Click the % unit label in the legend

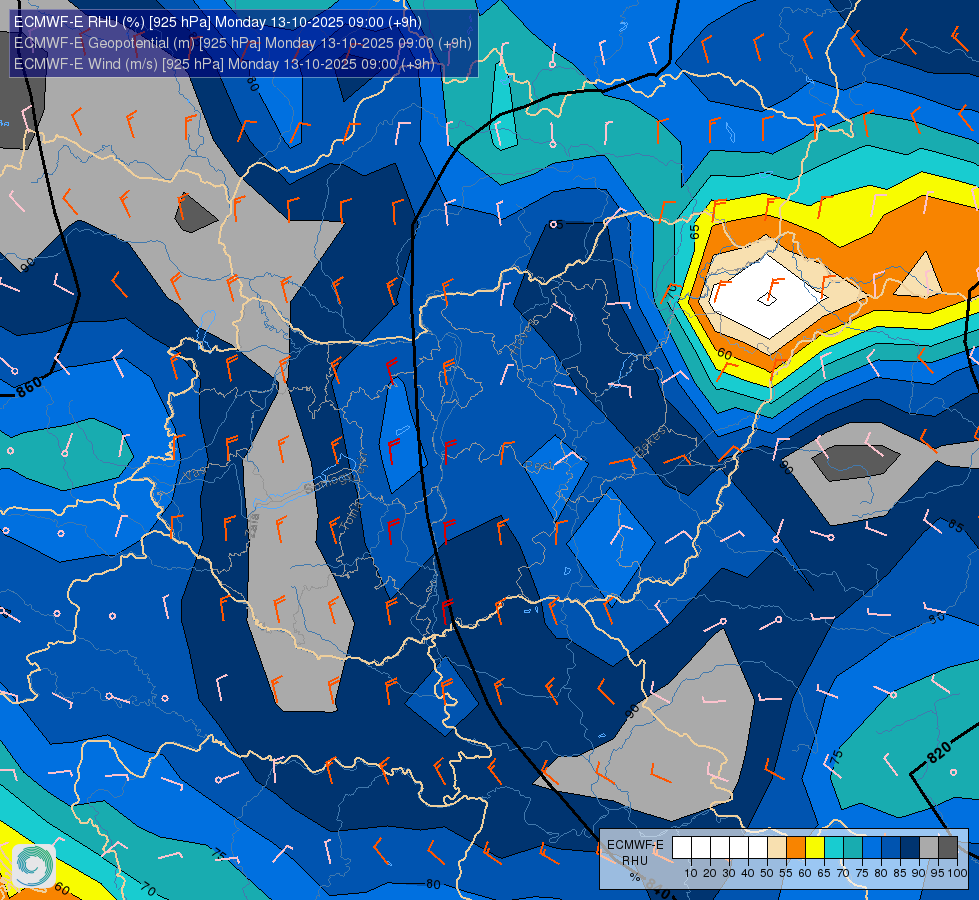(x=635, y=877)
